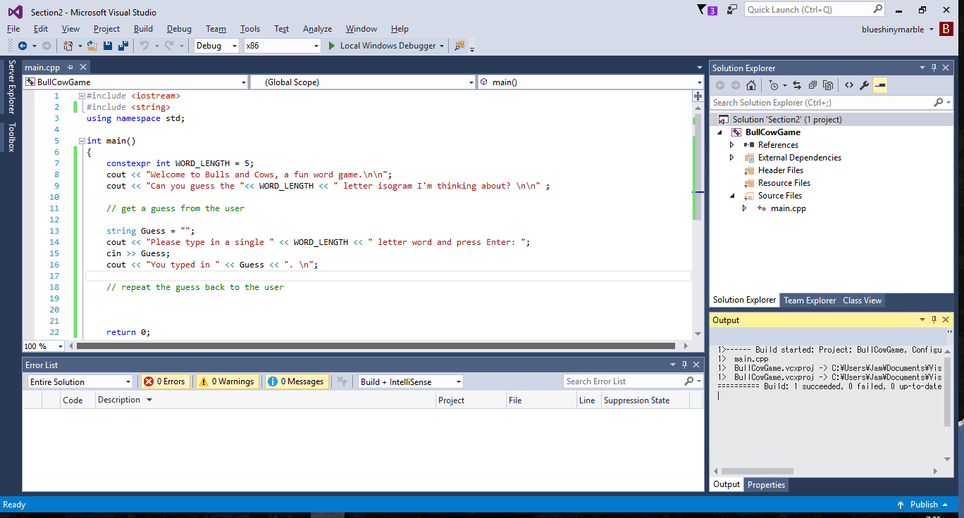Click the Navigate Backward arrow in the toolbar
The image size is (964, 518).
(23, 45)
